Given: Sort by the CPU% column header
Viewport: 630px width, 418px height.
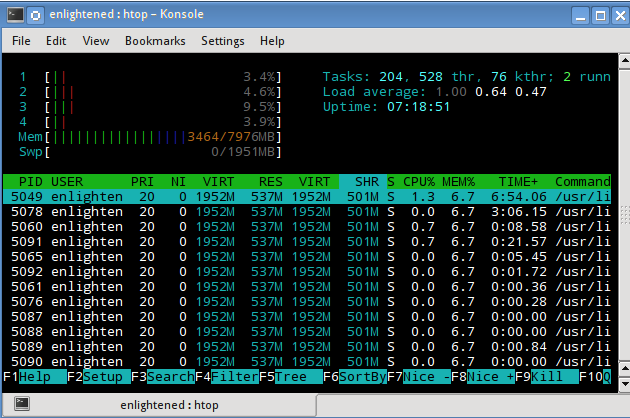Looking at the screenshot, I should coord(419,182).
